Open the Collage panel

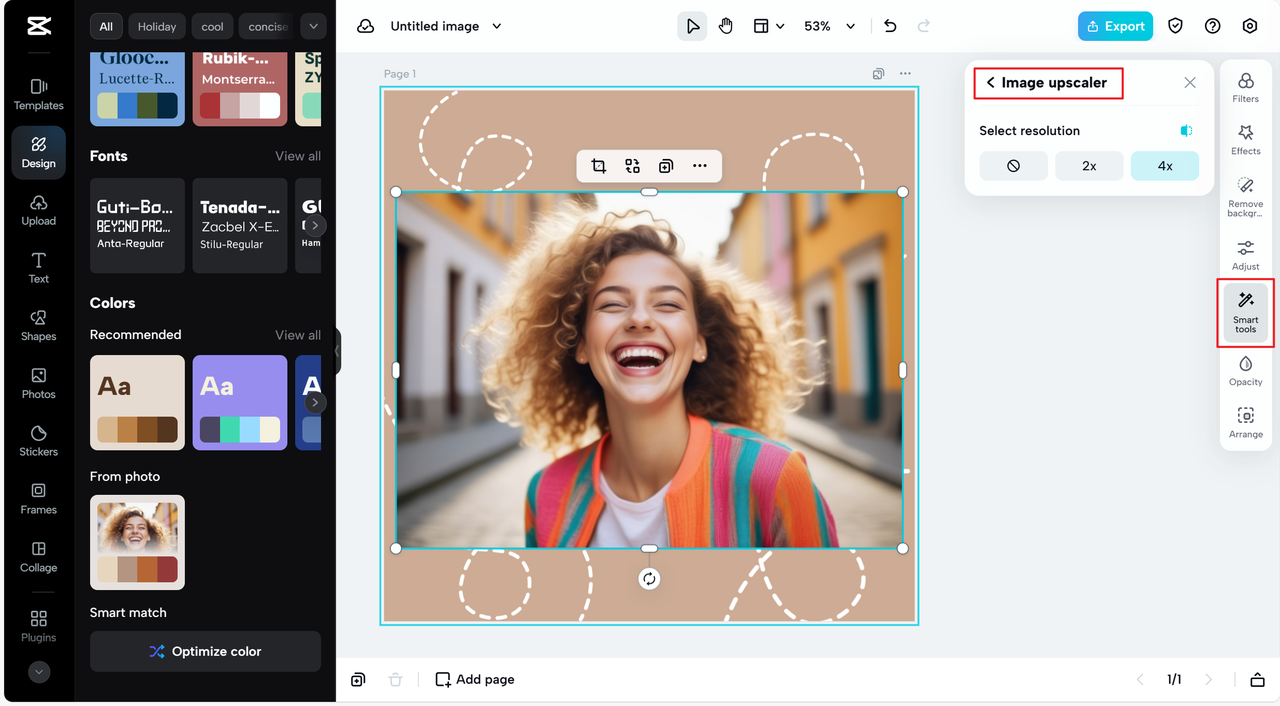click(39, 556)
